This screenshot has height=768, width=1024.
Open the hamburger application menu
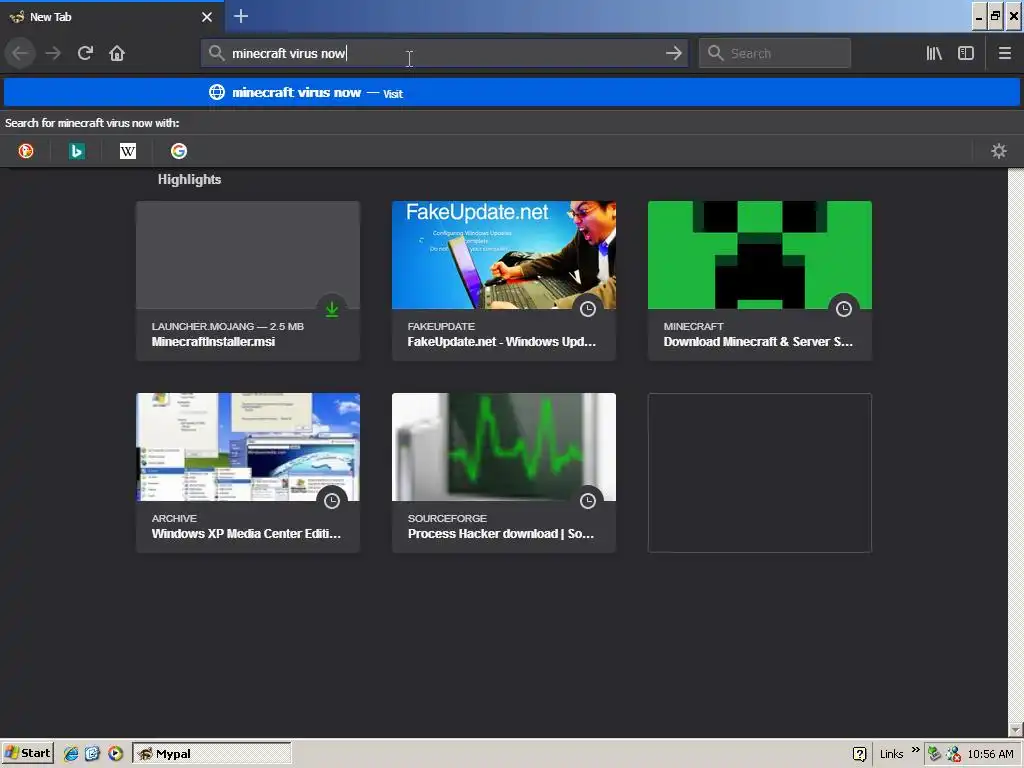click(1005, 53)
